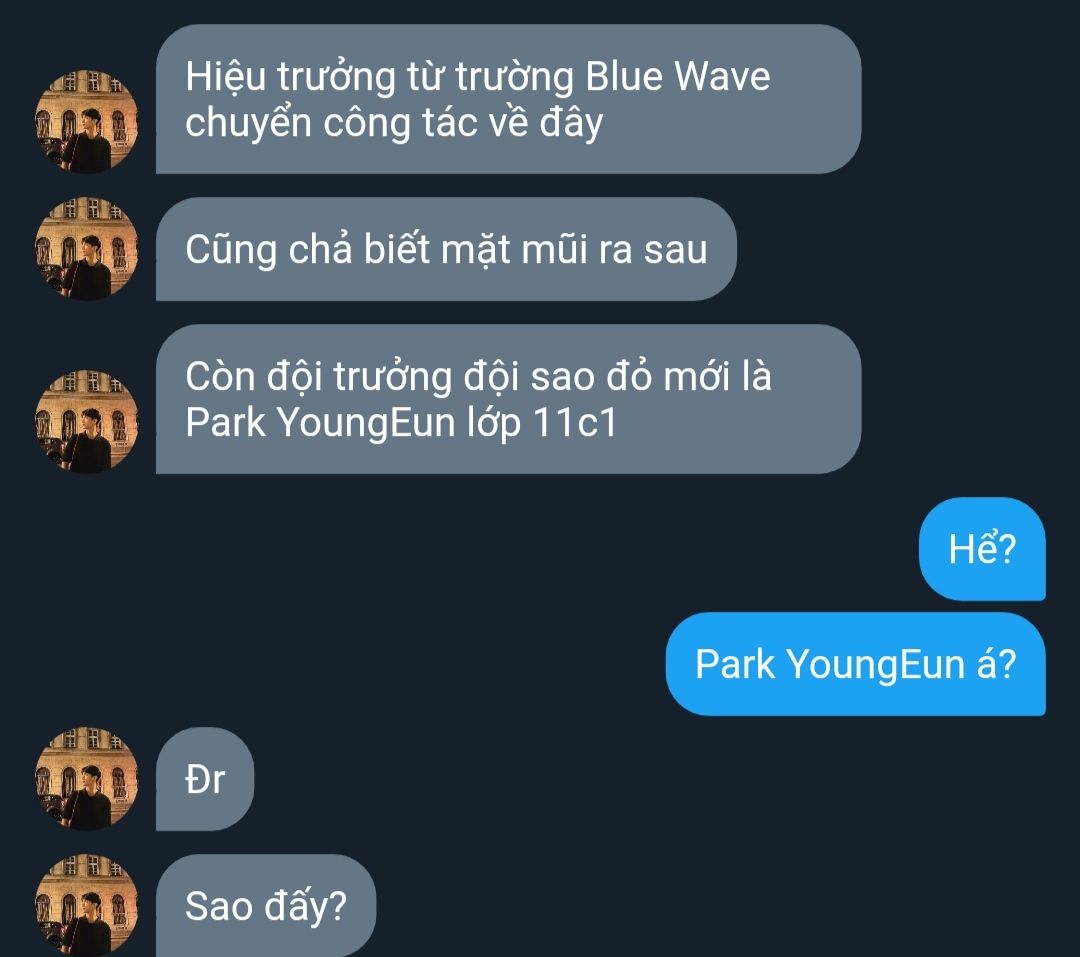Select the "Hiệu trưởng từ trường Blue Wave" bubble
Image resolution: width=1080 pixels, height=957 pixels.
pos(508,99)
